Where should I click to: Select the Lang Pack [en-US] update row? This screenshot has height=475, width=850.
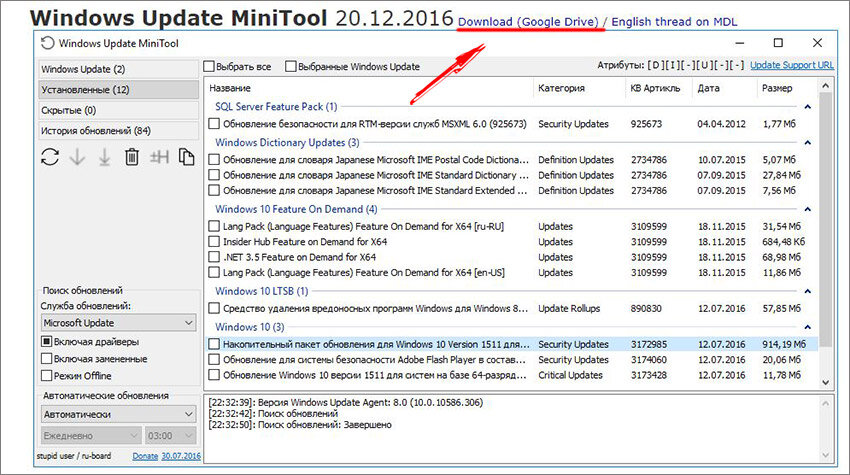511,272
